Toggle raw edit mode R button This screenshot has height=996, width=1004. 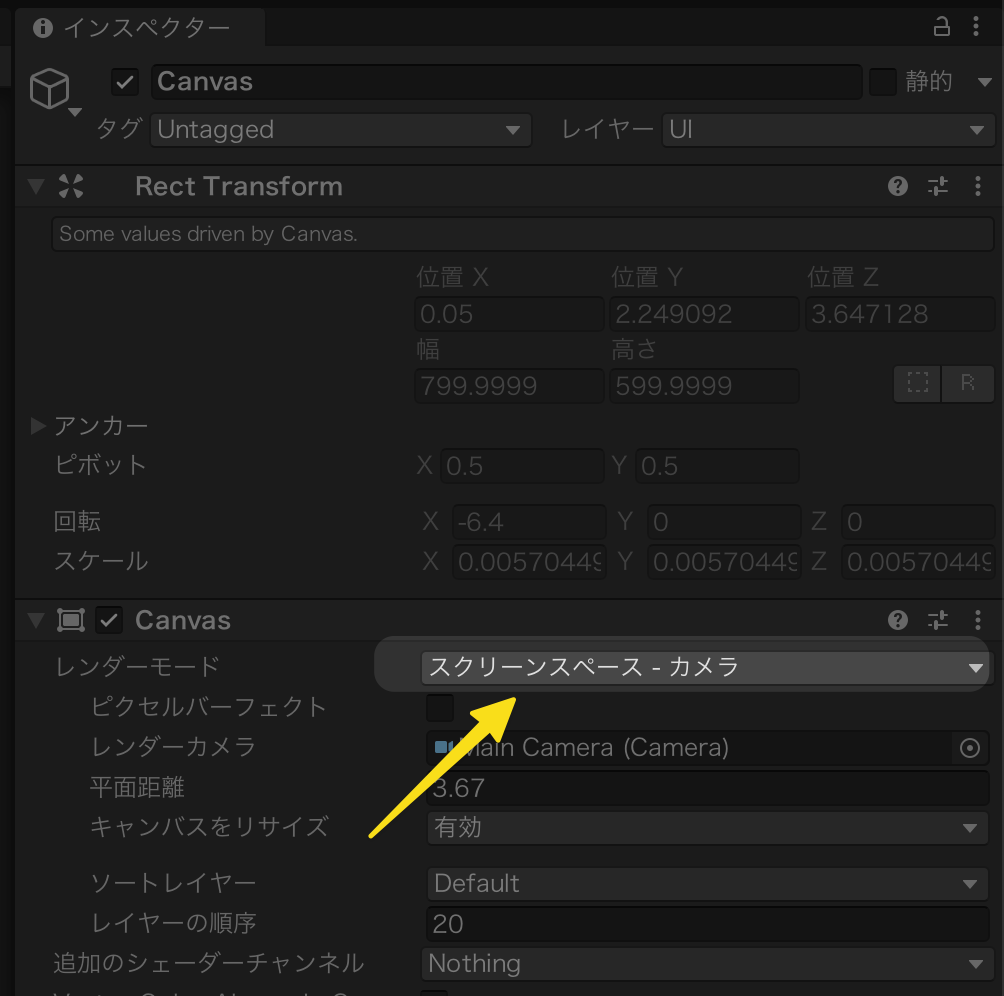pos(968,384)
